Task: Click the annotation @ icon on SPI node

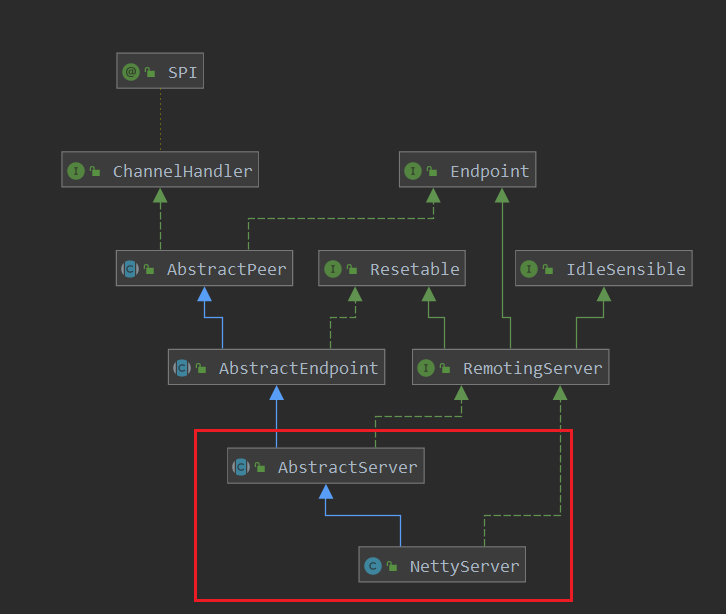Action: (130, 72)
